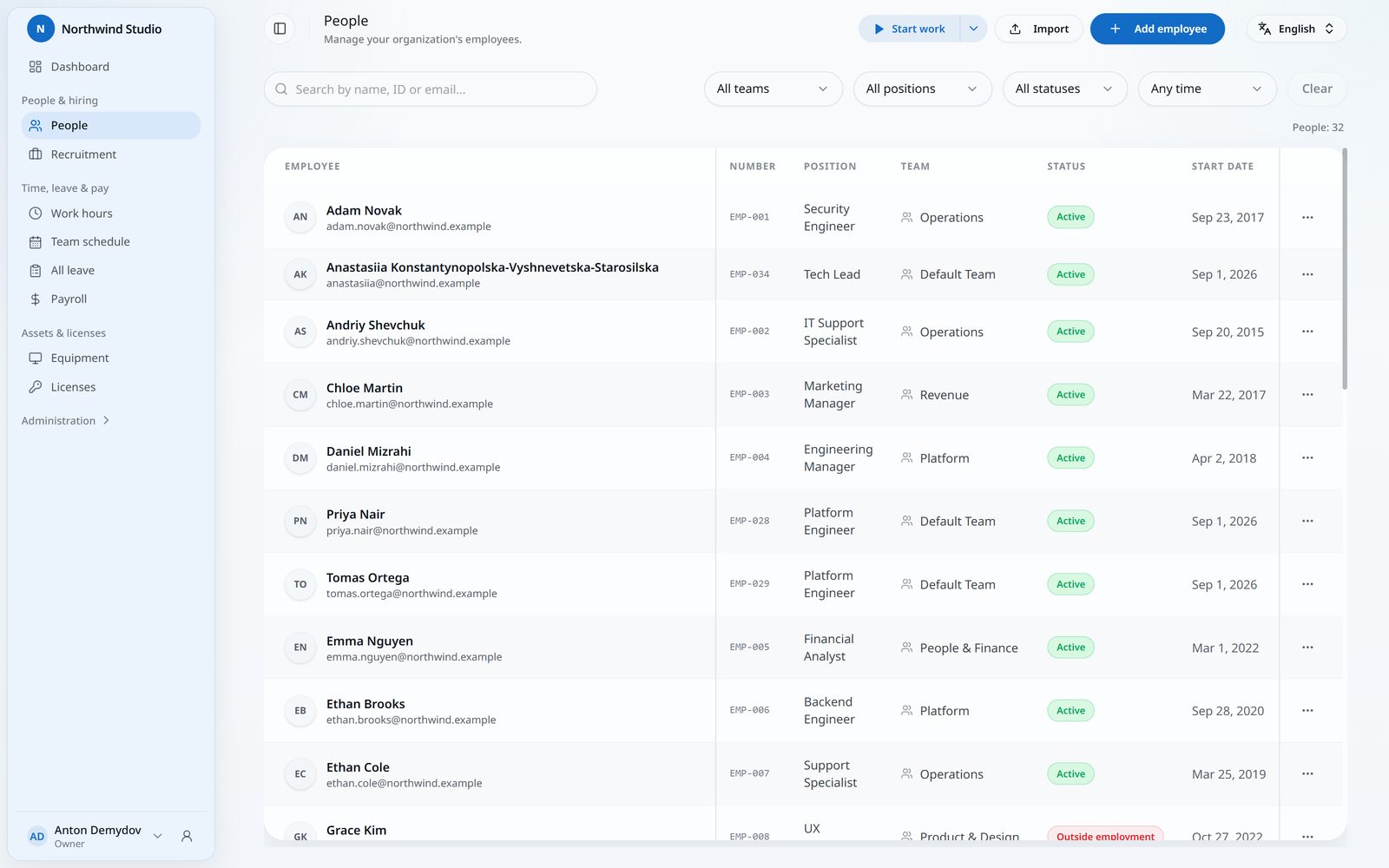Open the All statuses filter dropdown
Viewport: 1389px width, 868px height.
point(1064,89)
